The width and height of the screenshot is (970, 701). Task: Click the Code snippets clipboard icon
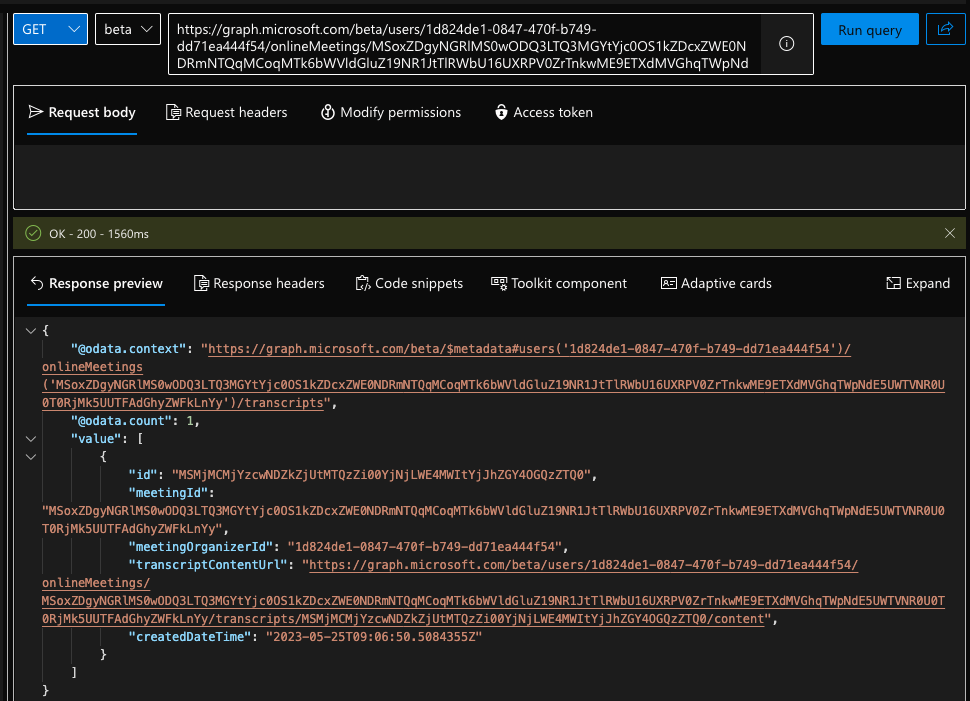pos(363,283)
